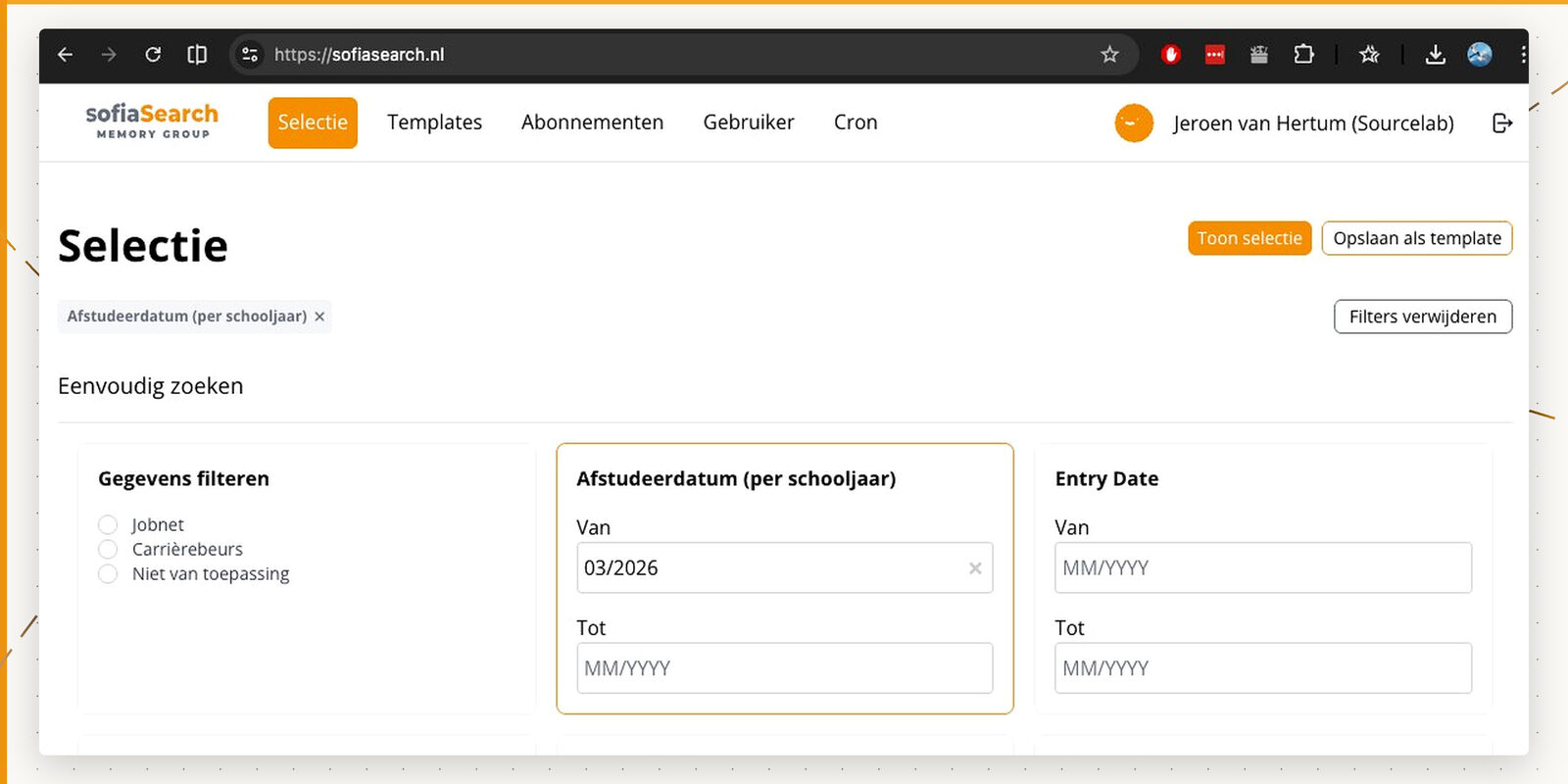Click the Filters verwijderen button

pos(1422,317)
